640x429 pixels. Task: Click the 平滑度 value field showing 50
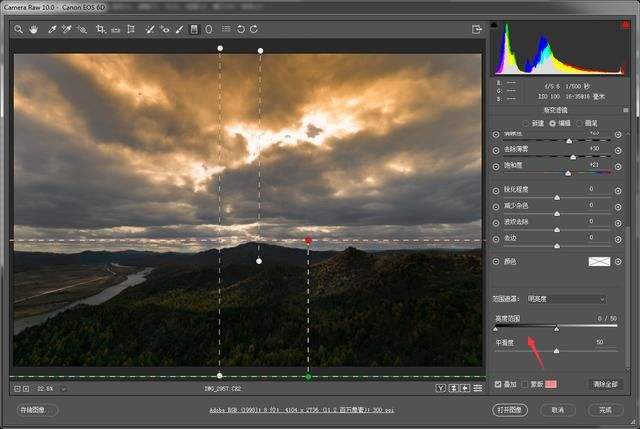600,342
